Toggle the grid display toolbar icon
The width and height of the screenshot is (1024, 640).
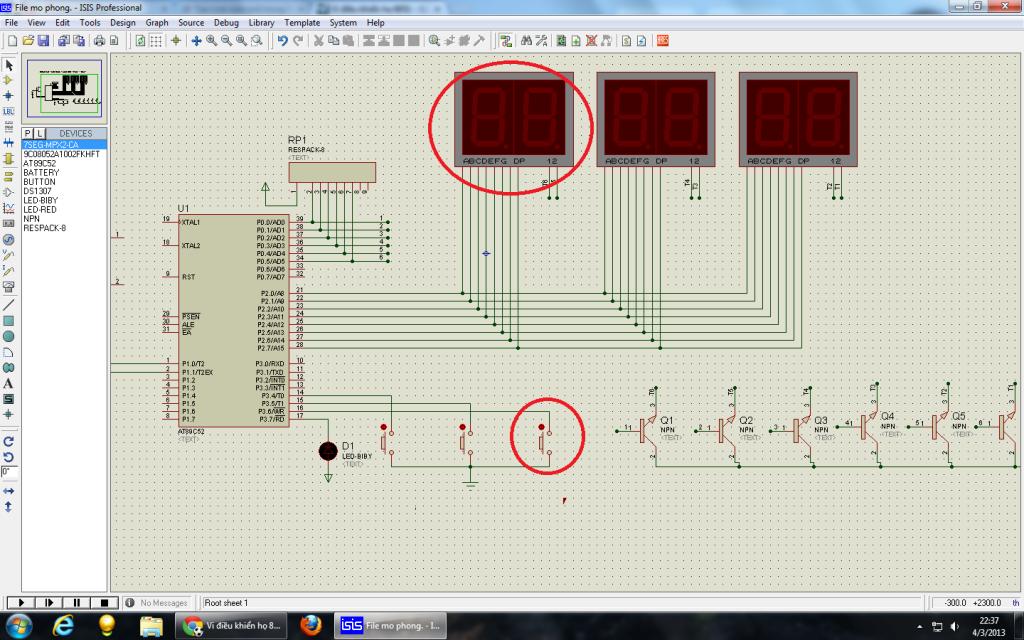[x=156, y=41]
